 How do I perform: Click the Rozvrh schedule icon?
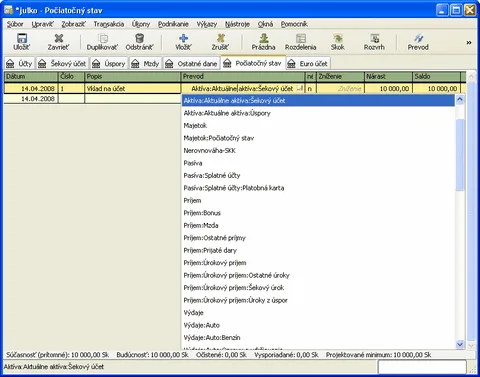click(374, 38)
